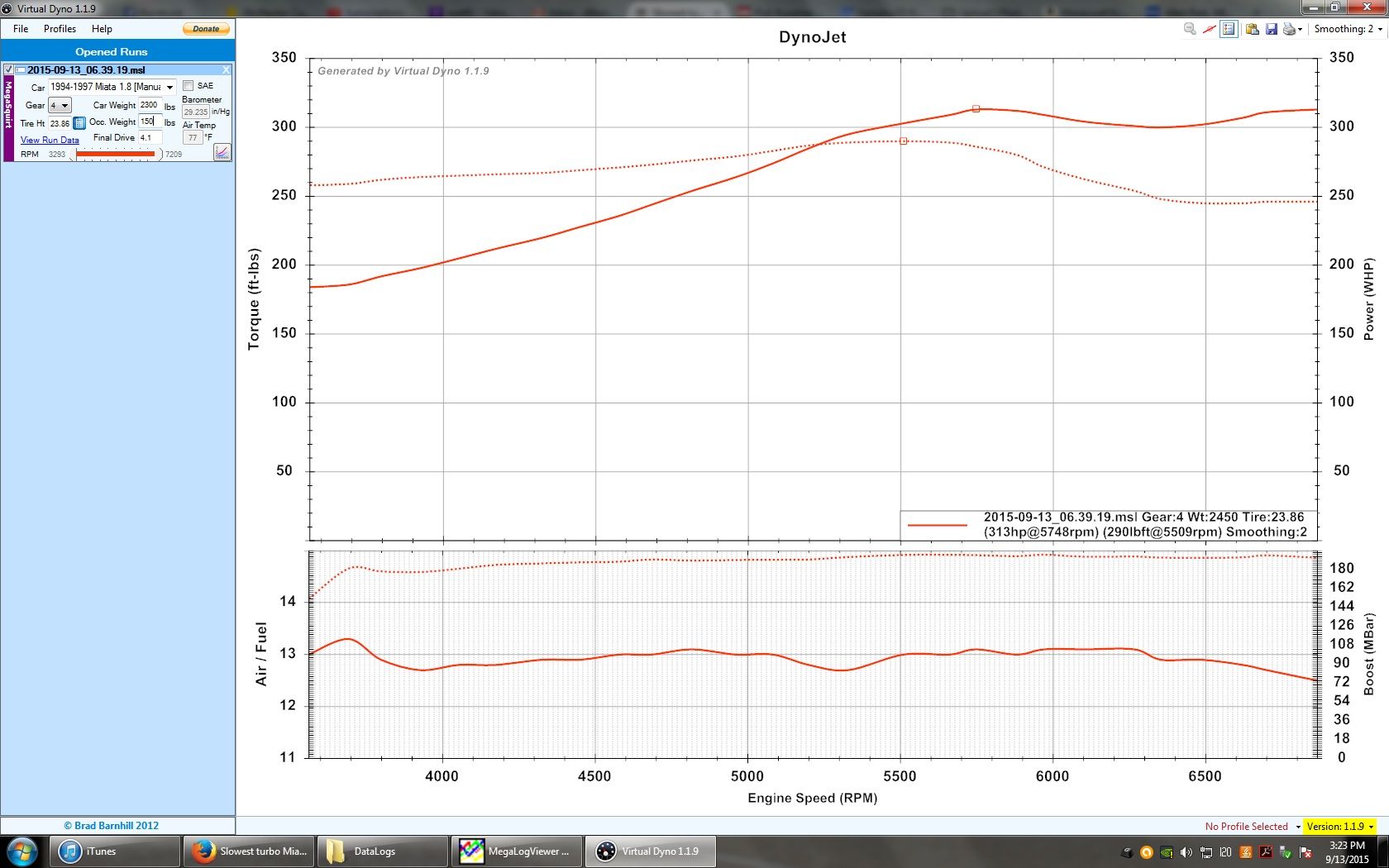This screenshot has height=868, width=1389.
Task: Expand the Car model dropdown
Action: click(x=169, y=88)
